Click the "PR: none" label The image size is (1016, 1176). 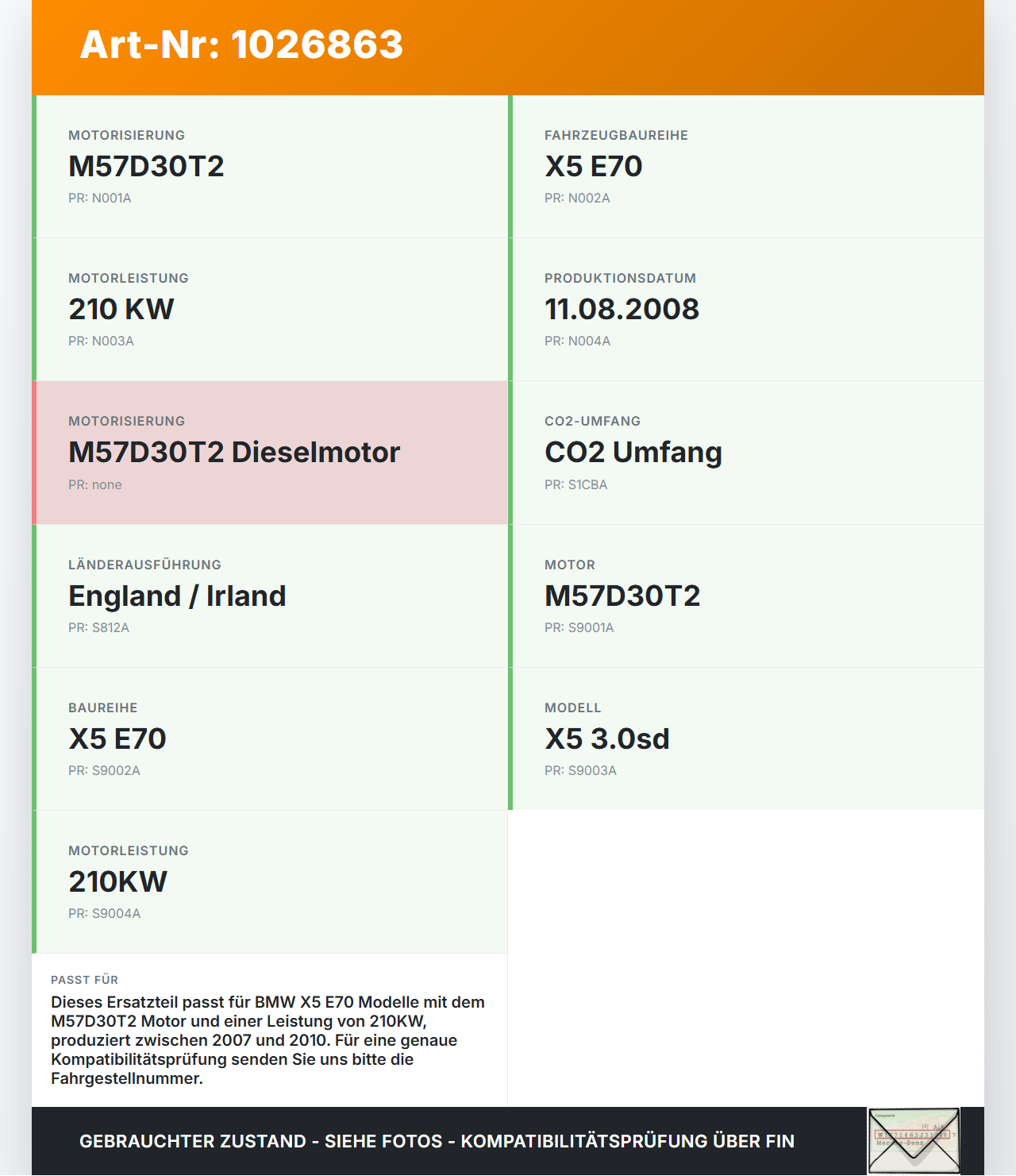[95, 484]
